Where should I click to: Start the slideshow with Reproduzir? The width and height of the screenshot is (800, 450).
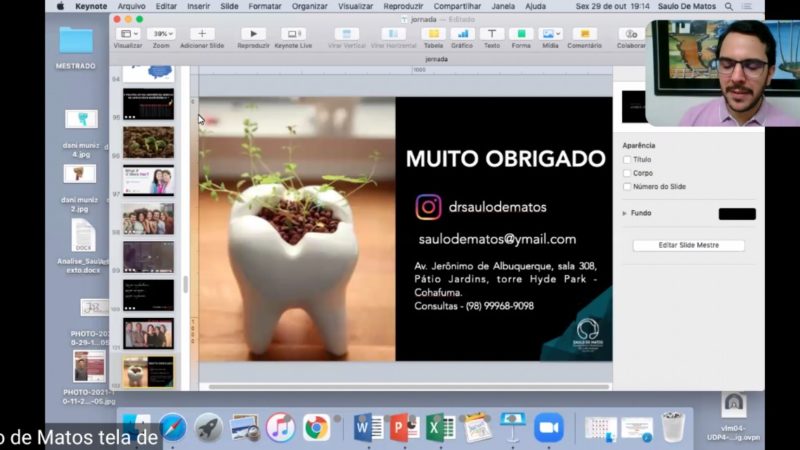pos(253,34)
